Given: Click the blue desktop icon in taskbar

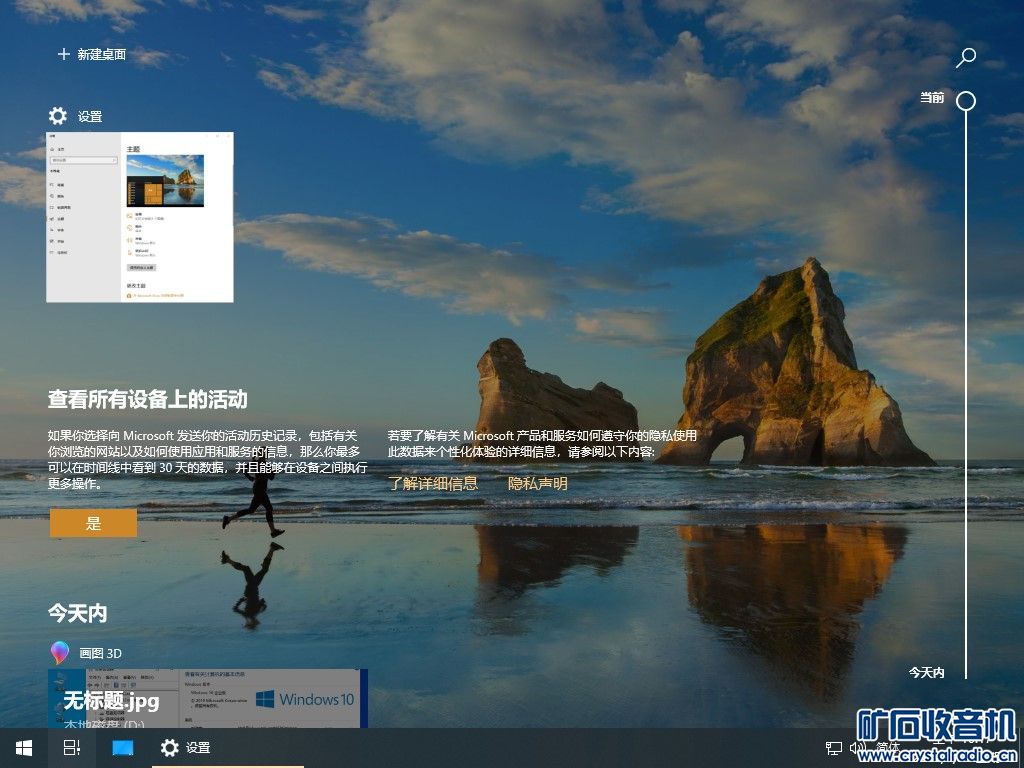Looking at the screenshot, I should pos(122,747).
